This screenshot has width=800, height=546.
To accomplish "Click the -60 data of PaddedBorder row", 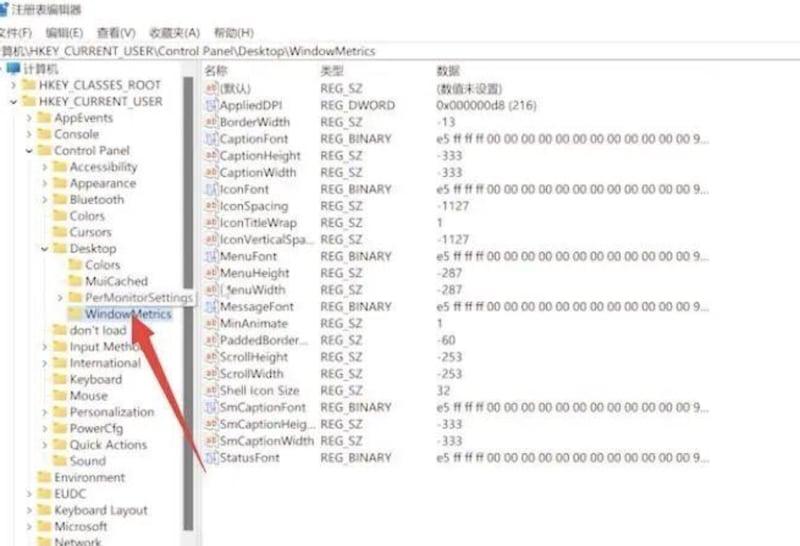I will pos(446,340).
